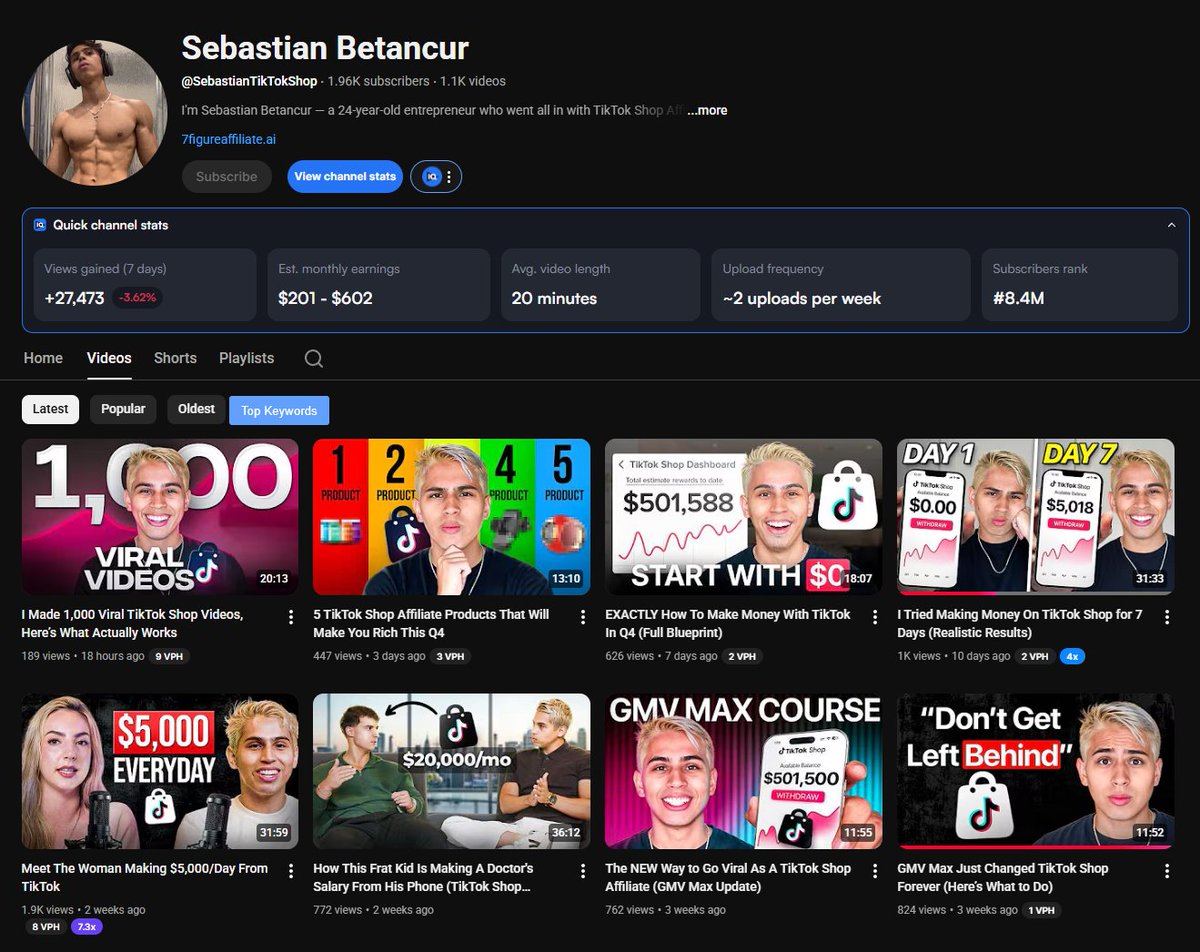Click title GMV Max Just Changed TikTok Shop Forever
This screenshot has width=1200, height=952.
click(x=1003, y=877)
